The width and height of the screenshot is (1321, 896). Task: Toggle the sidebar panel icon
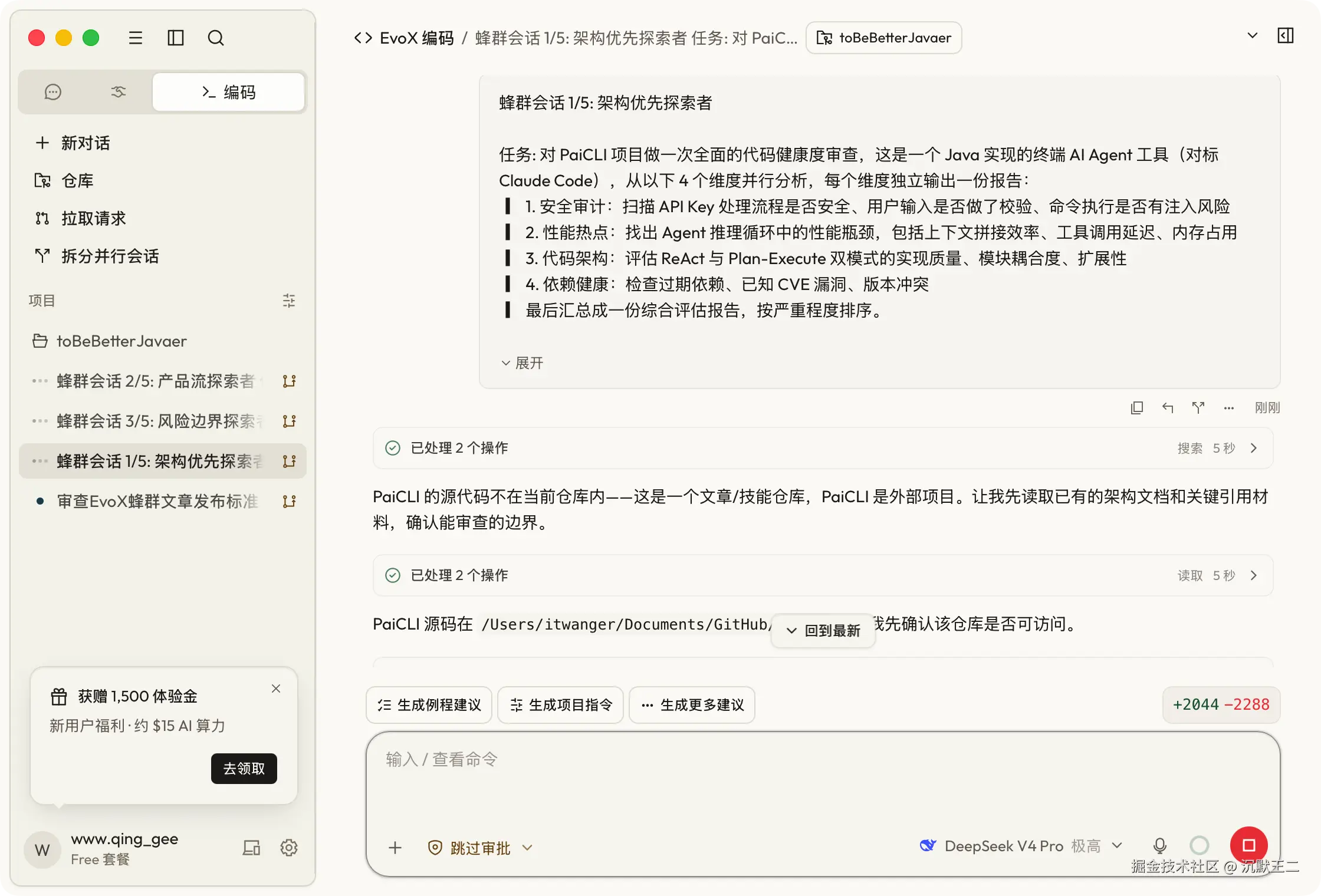[x=176, y=38]
